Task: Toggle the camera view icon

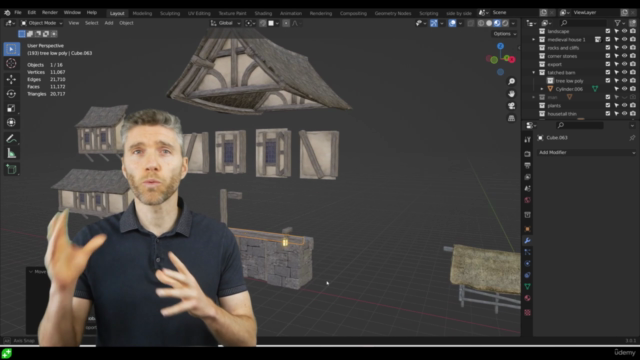Action: pos(511,106)
